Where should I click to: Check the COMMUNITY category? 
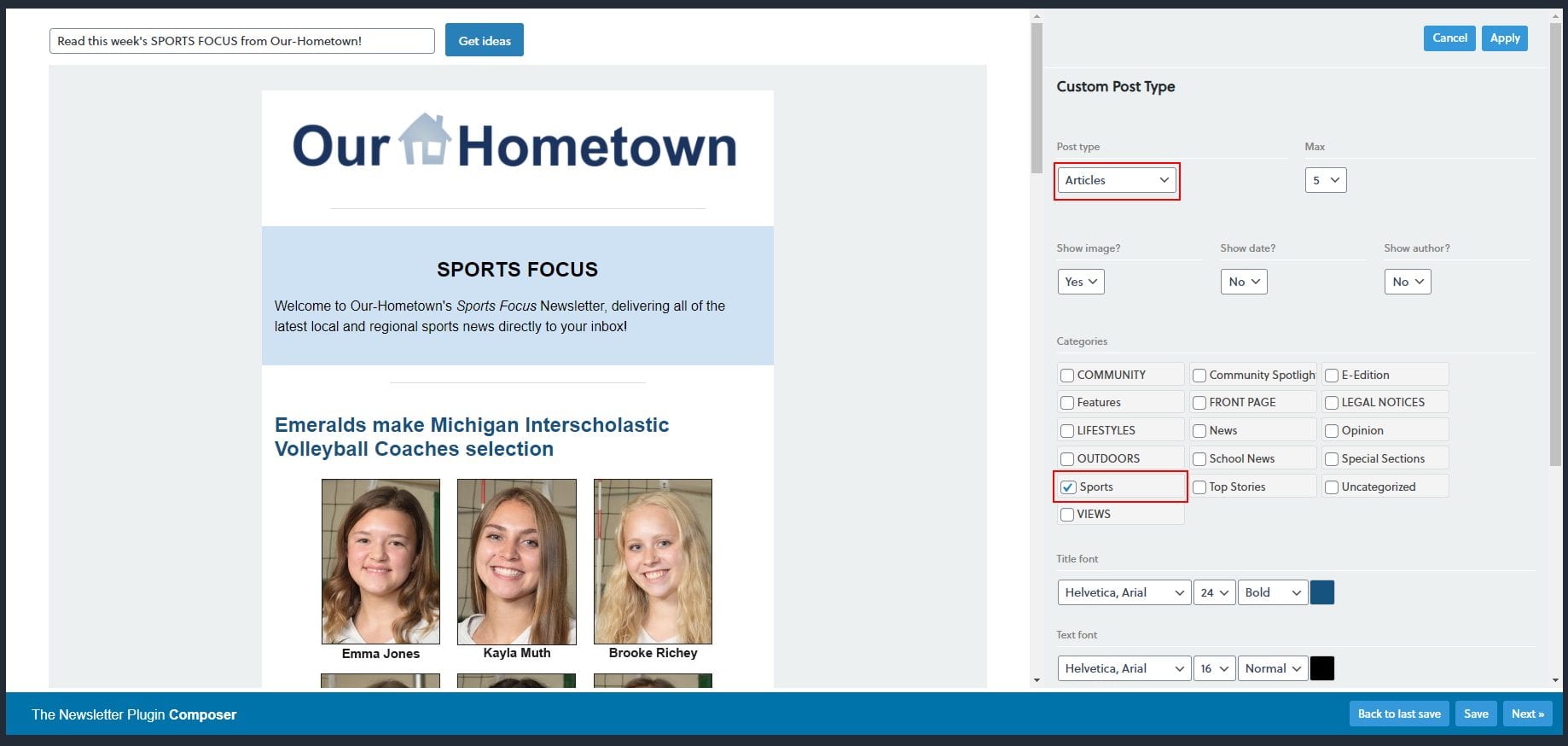(x=1066, y=375)
